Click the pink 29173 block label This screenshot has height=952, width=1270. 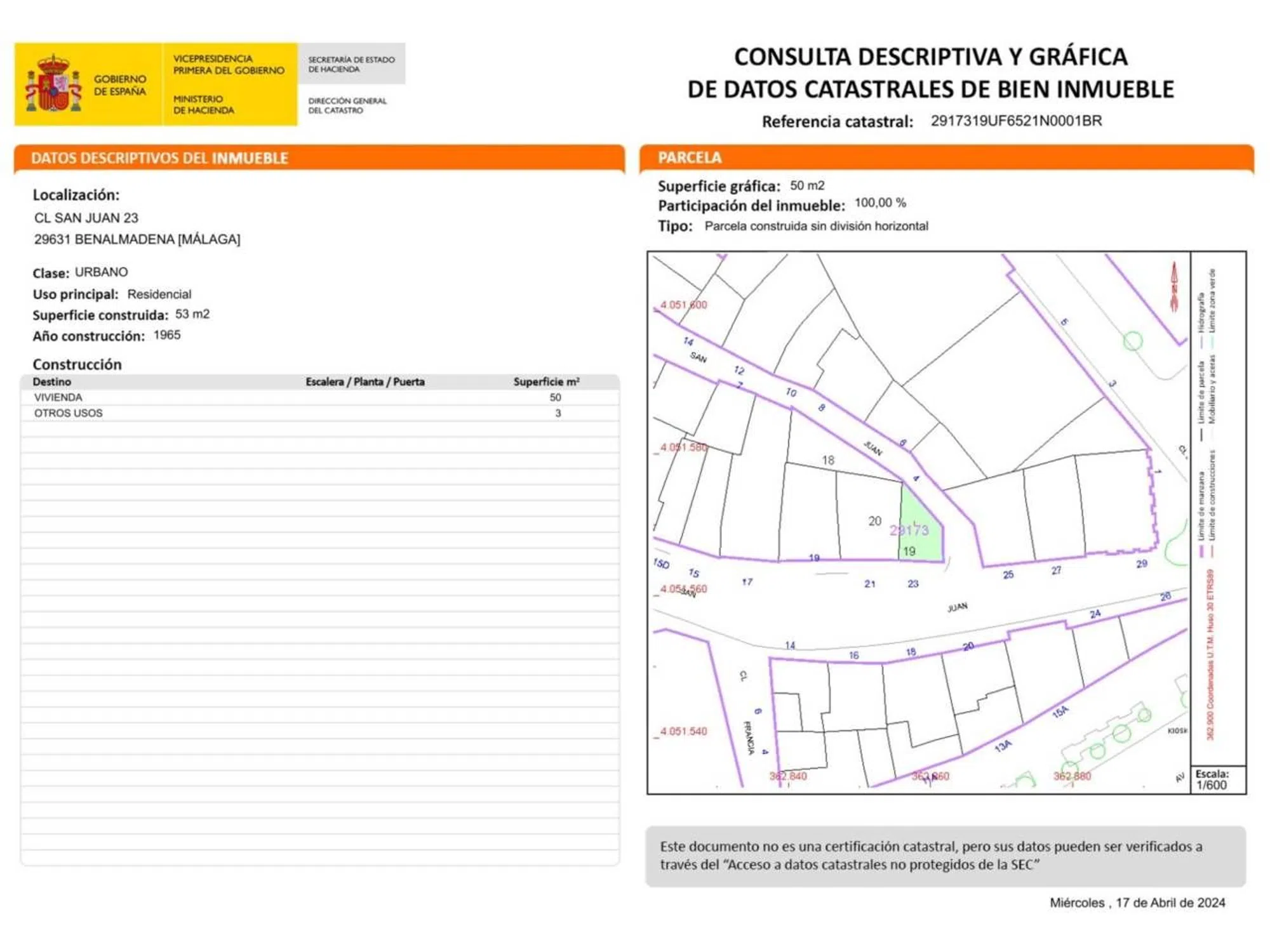pos(909,530)
